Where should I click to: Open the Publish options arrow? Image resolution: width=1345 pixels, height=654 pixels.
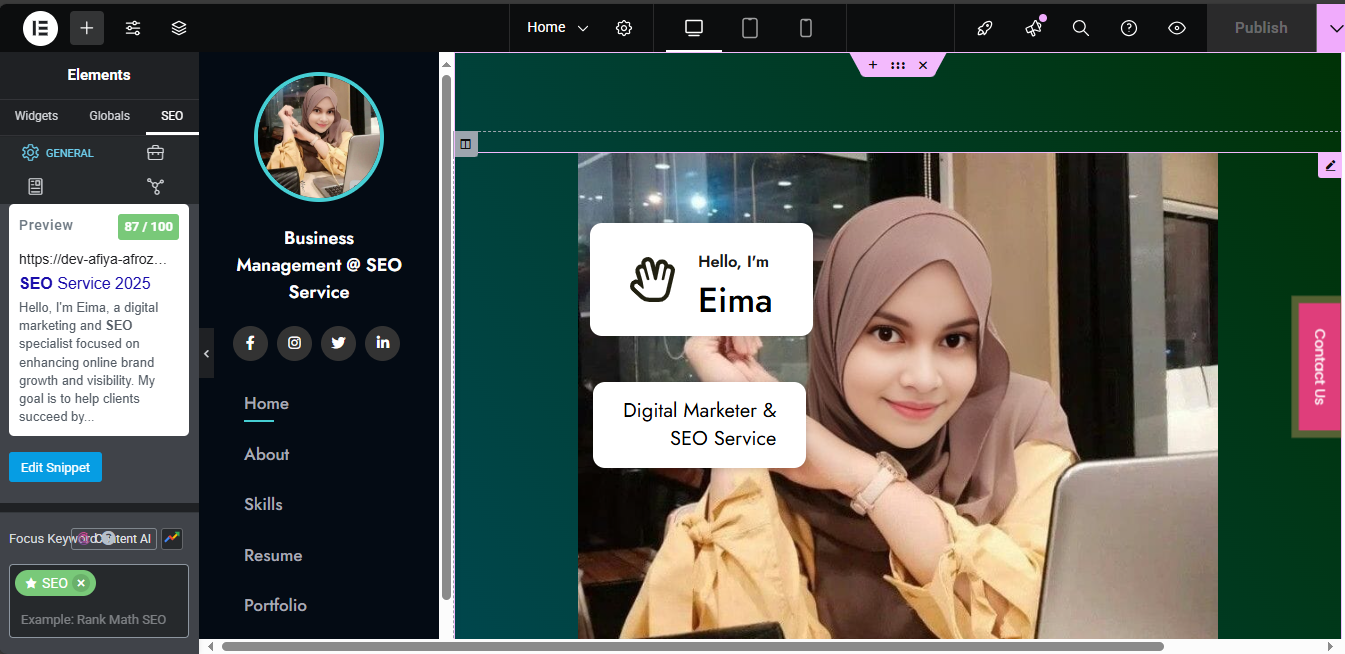(x=1332, y=28)
